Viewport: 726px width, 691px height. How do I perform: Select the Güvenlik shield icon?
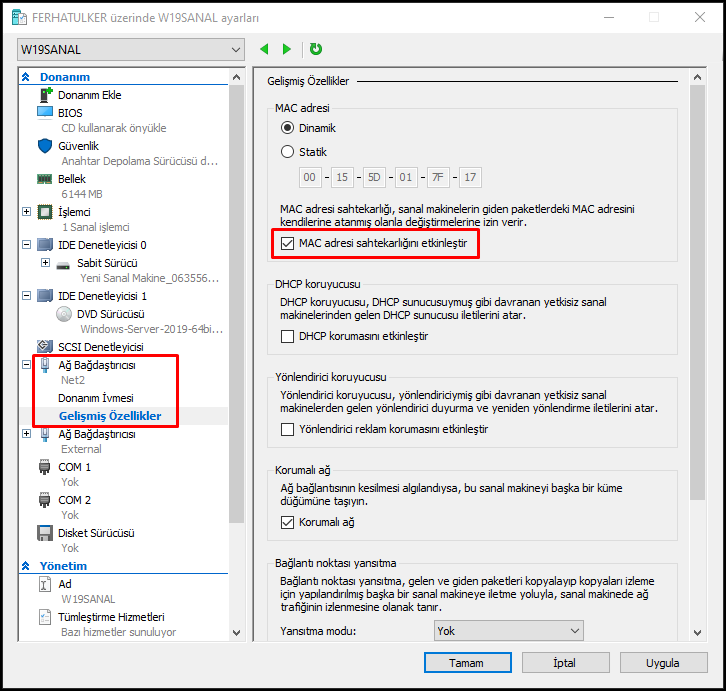coord(45,146)
